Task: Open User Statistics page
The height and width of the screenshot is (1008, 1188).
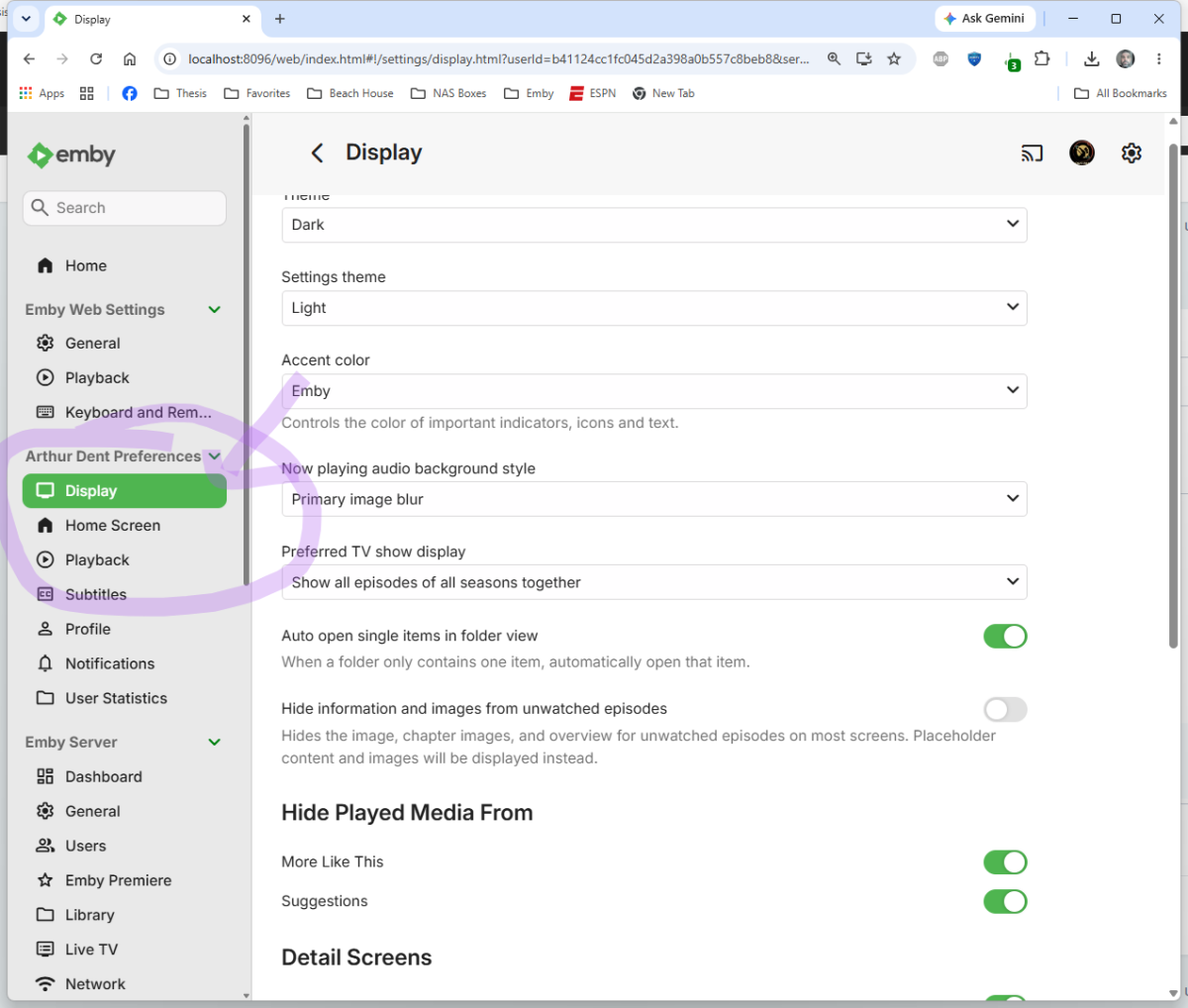Action: [x=125, y=698]
